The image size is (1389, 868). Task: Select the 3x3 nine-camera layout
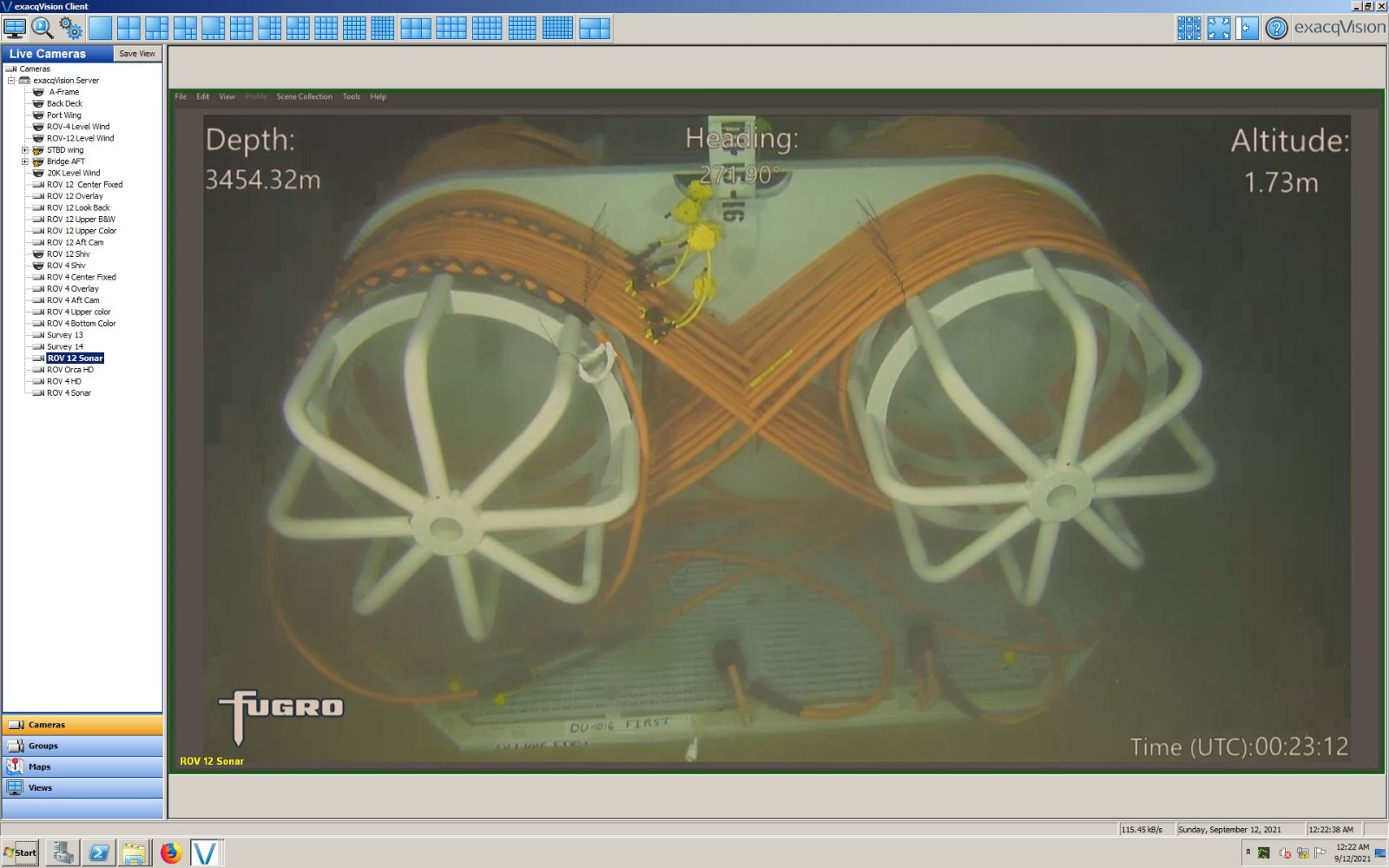click(x=241, y=29)
